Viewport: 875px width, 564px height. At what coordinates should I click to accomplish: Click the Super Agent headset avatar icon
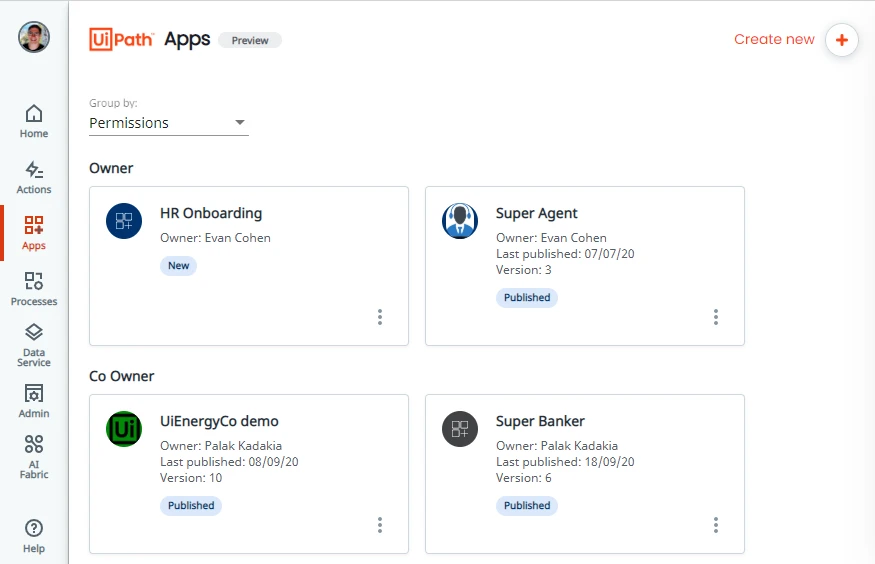(x=460, y=221)
